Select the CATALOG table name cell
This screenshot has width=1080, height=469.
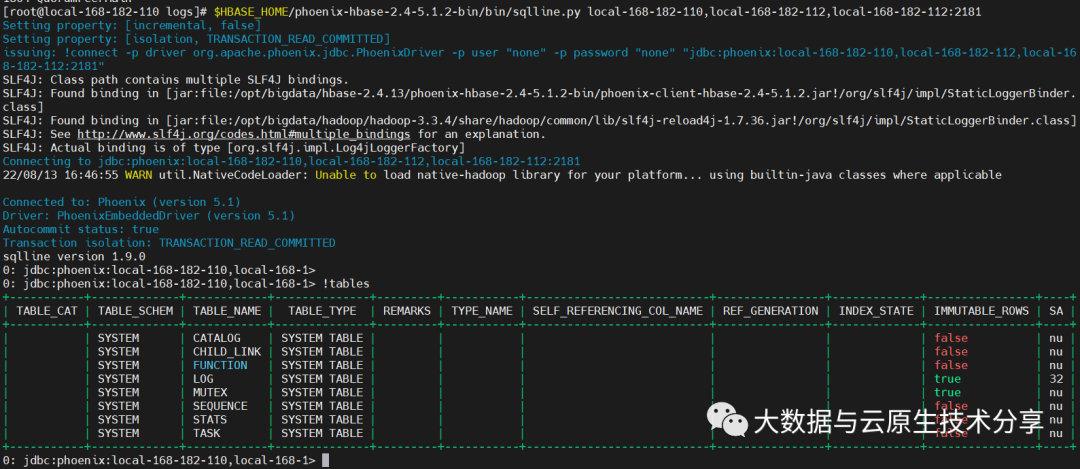216,338
